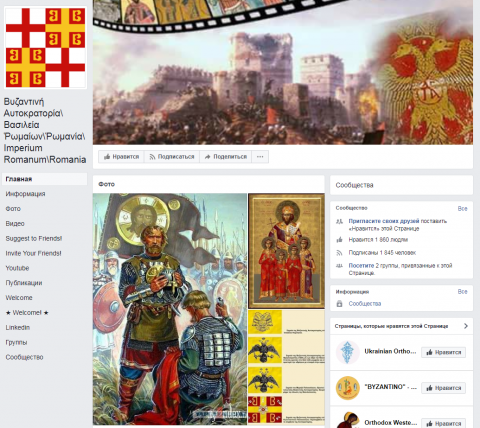Screen dimensions: 480x428
Task: Open the Информация sidebar item
Action: click(x=25, y=194)
